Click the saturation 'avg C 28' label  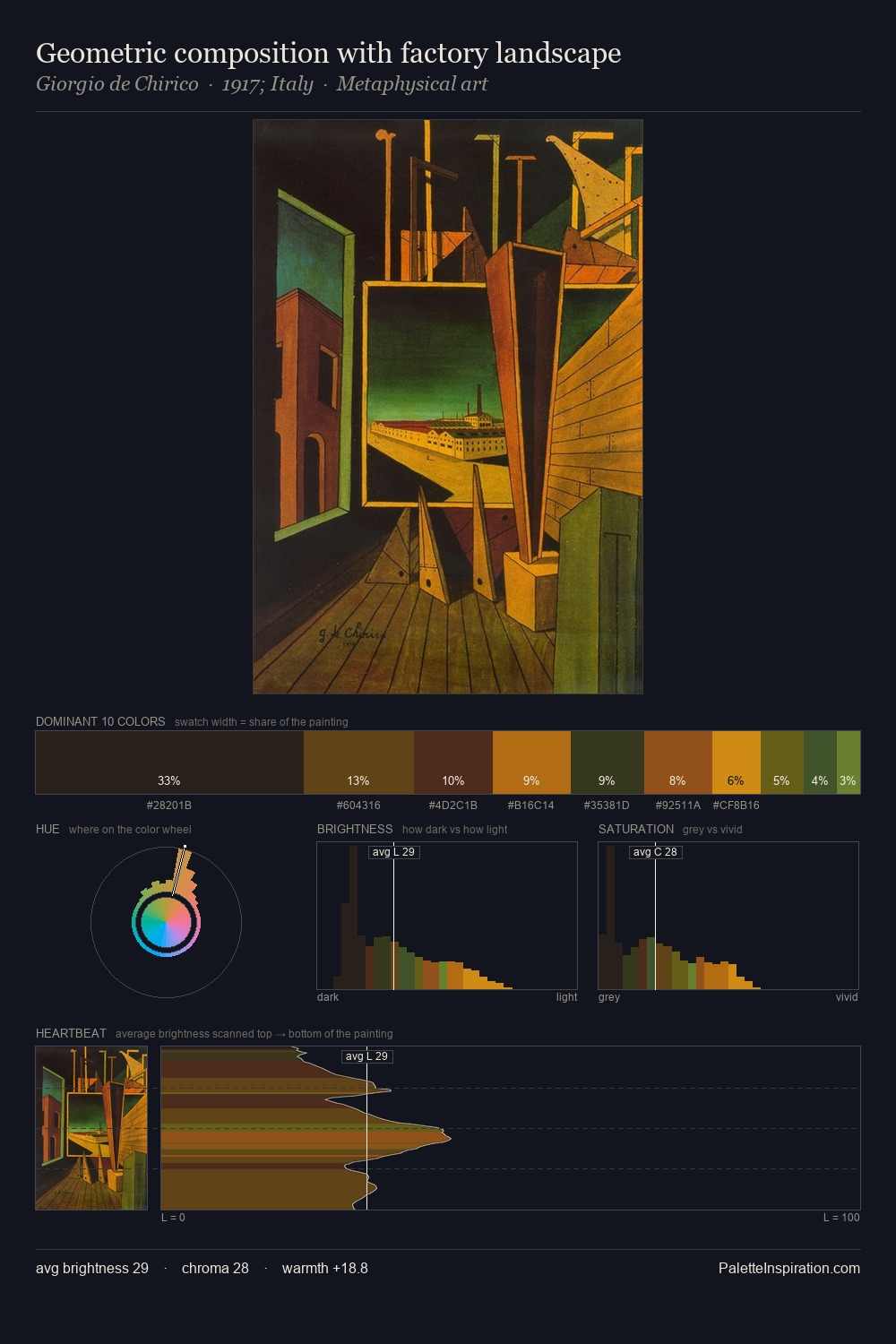coord(656,852)
